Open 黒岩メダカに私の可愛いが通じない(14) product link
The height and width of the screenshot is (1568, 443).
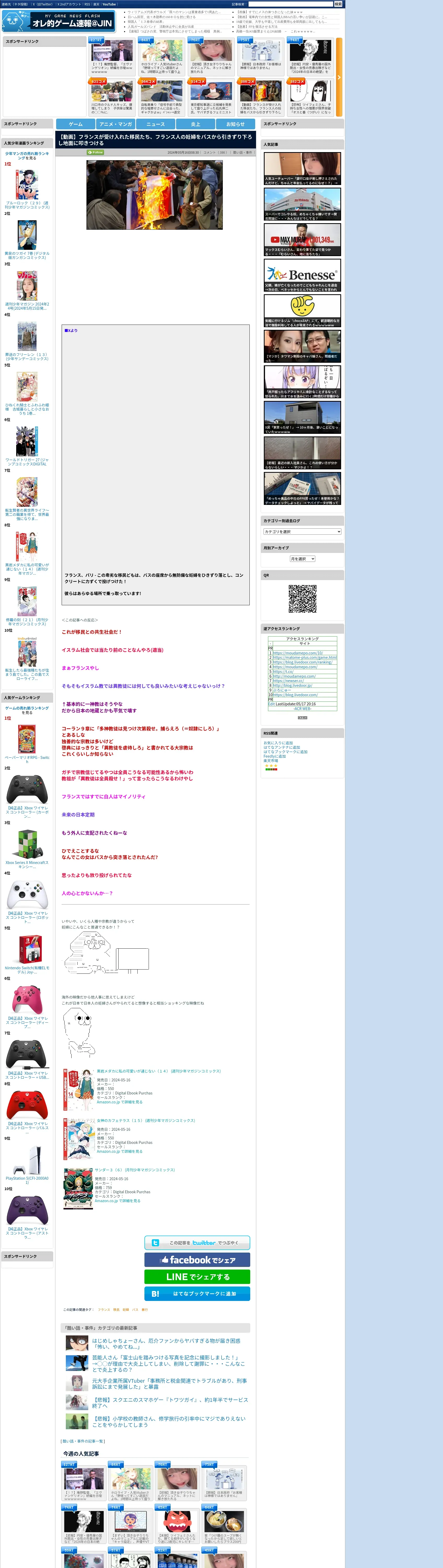[159, 1071]
